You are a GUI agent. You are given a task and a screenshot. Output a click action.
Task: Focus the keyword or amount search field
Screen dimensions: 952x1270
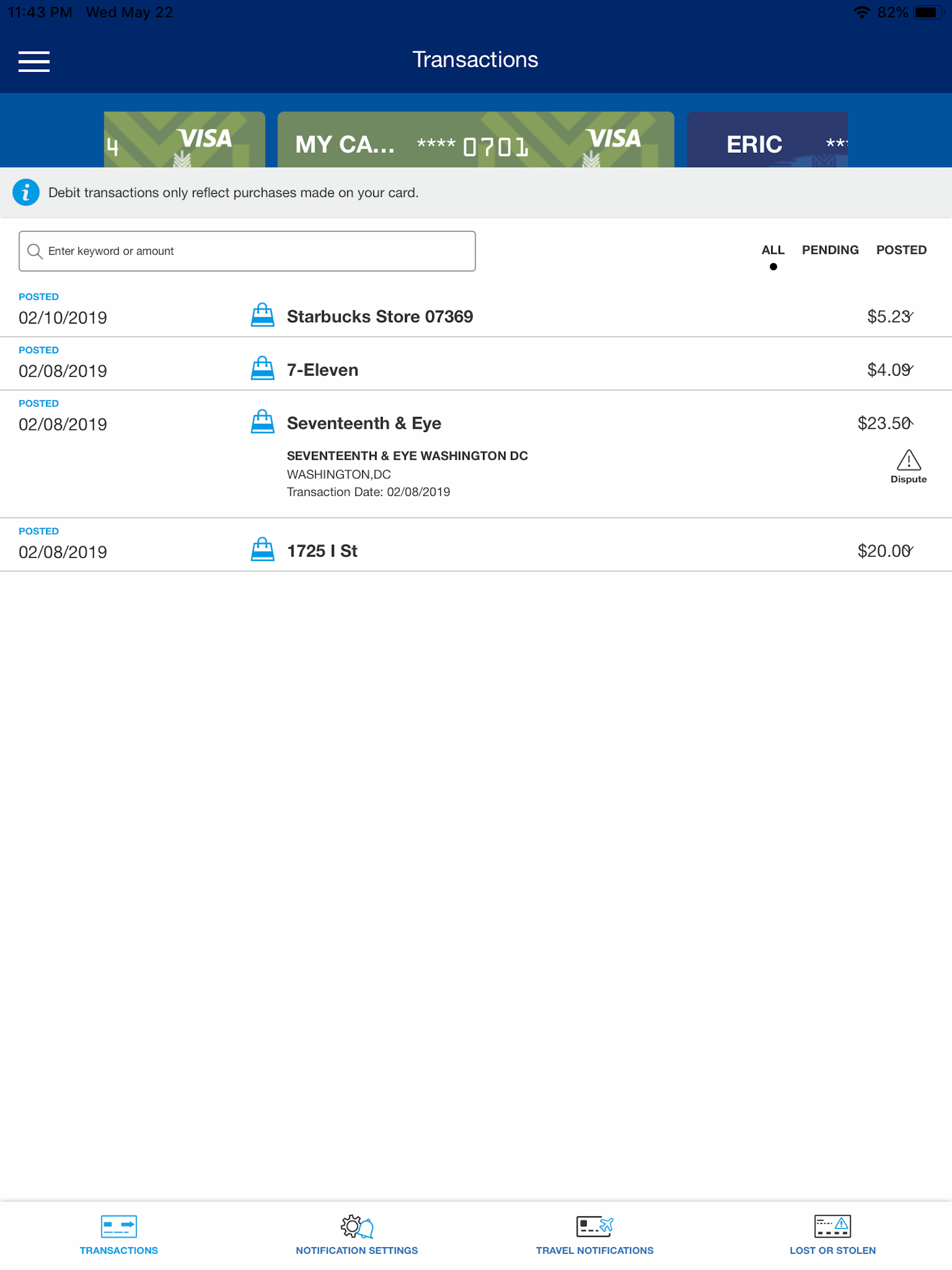(247, 251)
